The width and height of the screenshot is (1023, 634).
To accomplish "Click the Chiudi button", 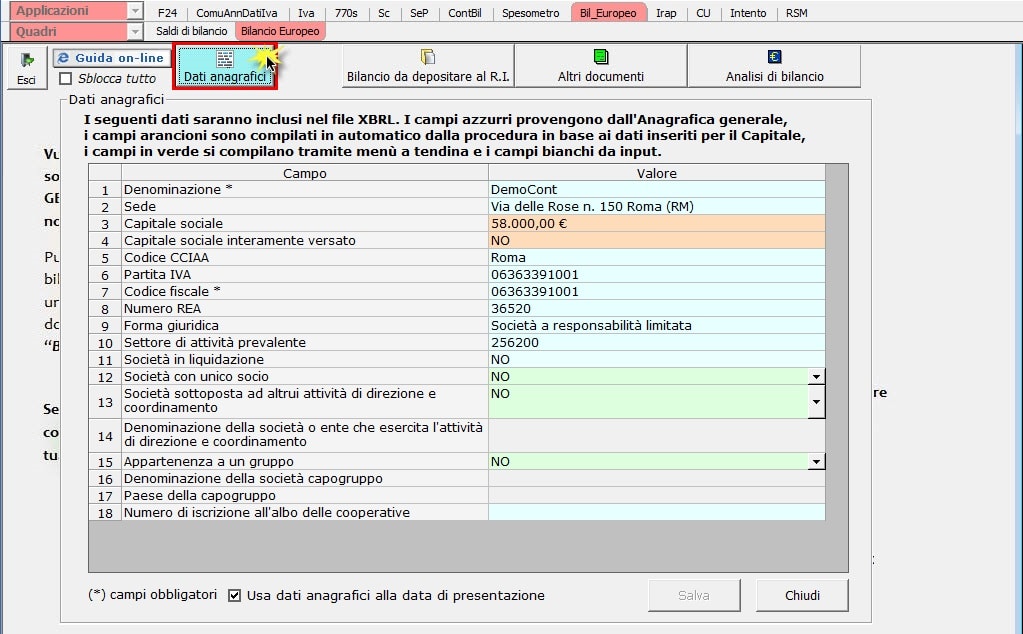I will [x=802, y=595].
